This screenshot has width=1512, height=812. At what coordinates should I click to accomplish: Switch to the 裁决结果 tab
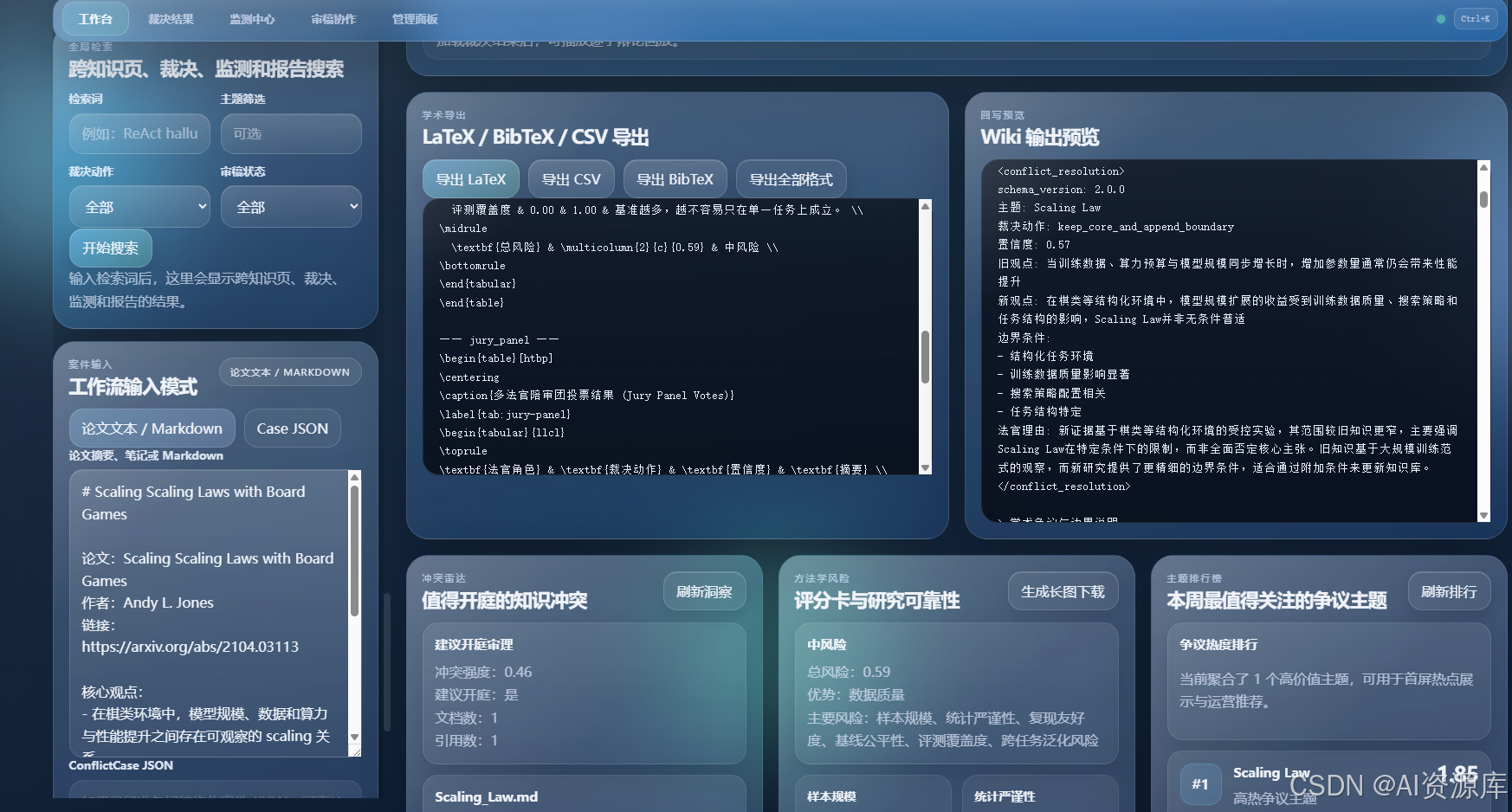coord(171,19)
